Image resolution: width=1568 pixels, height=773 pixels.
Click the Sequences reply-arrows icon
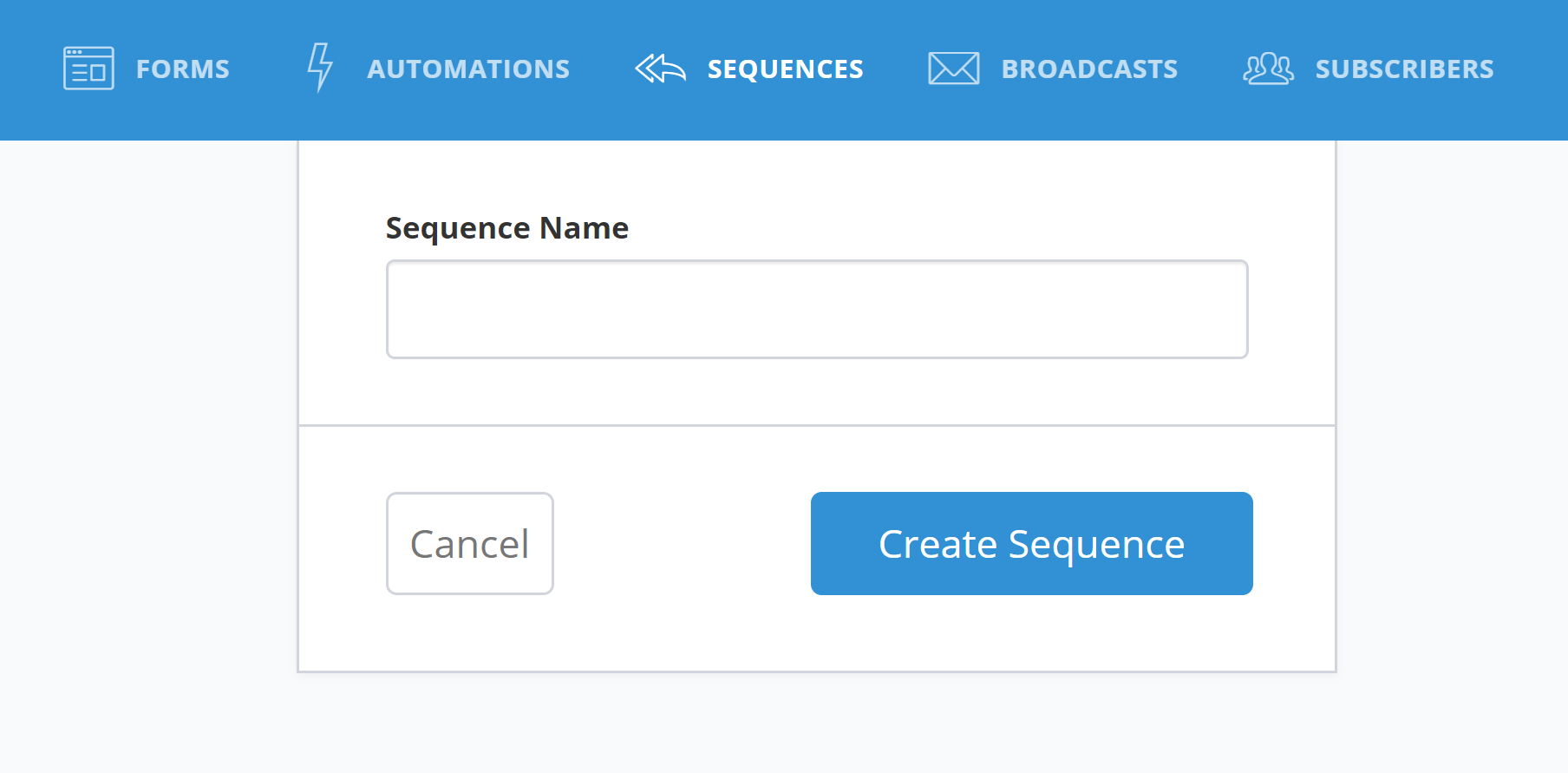(x=660, y=69)
